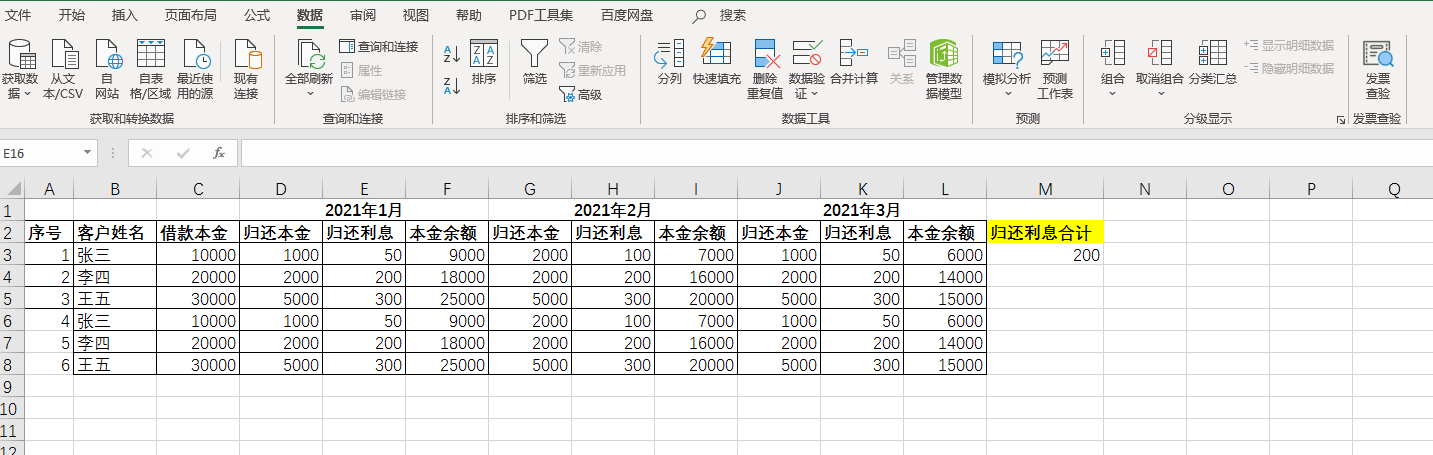Screen dimensions: 1433x455
Task: Select column M header
Action: tap(1045, 189)
